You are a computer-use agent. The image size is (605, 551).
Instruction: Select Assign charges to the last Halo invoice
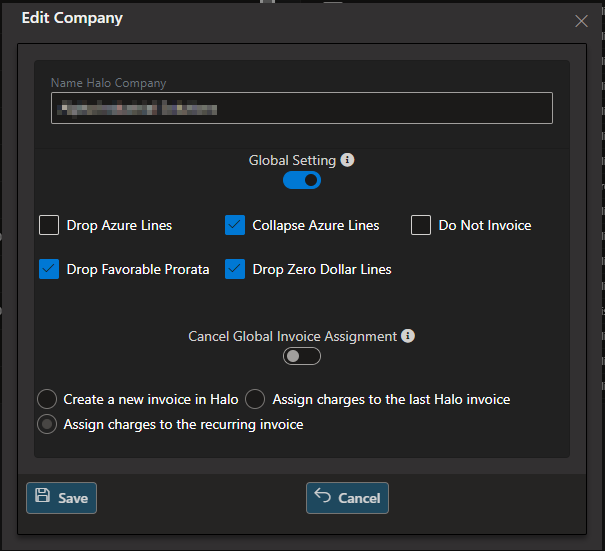click(255, 399)
